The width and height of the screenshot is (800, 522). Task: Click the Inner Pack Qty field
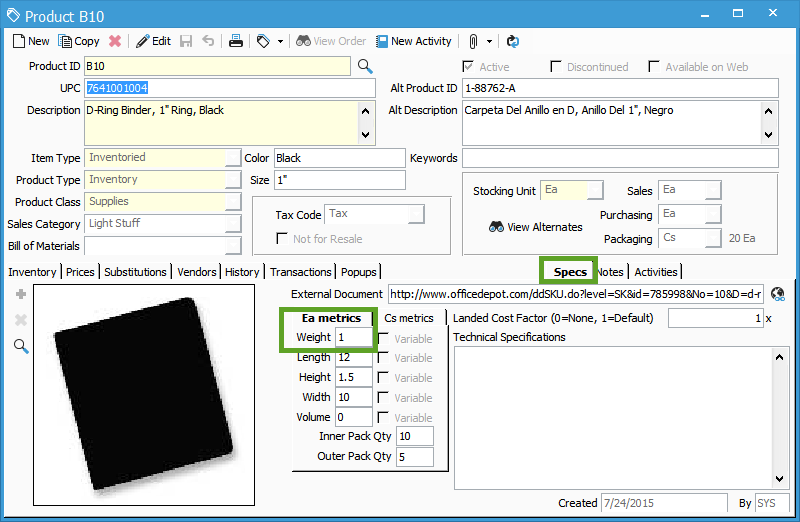tap(415, 436)
